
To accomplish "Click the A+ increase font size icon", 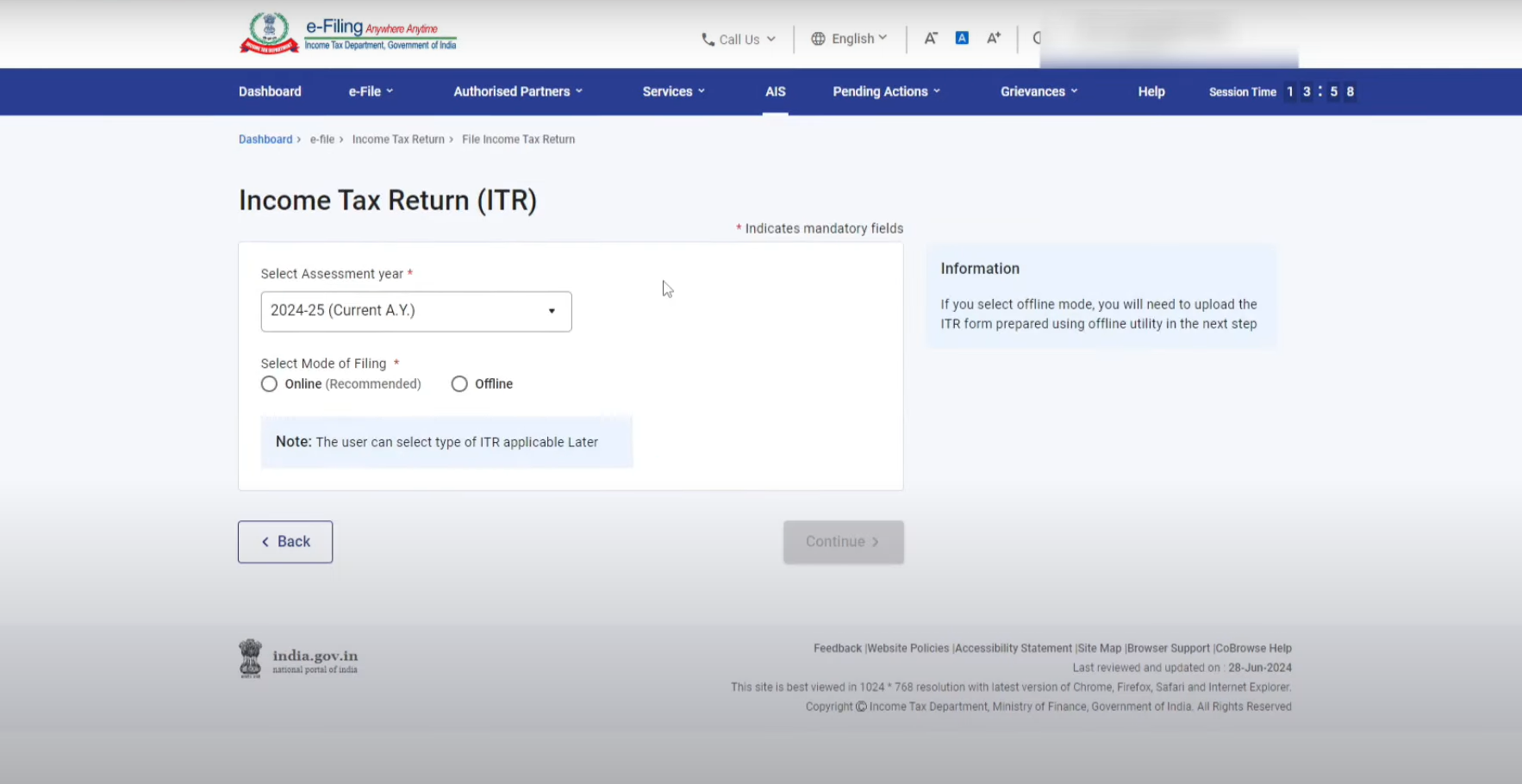I will pyautogui.click(x=994, y=38).
